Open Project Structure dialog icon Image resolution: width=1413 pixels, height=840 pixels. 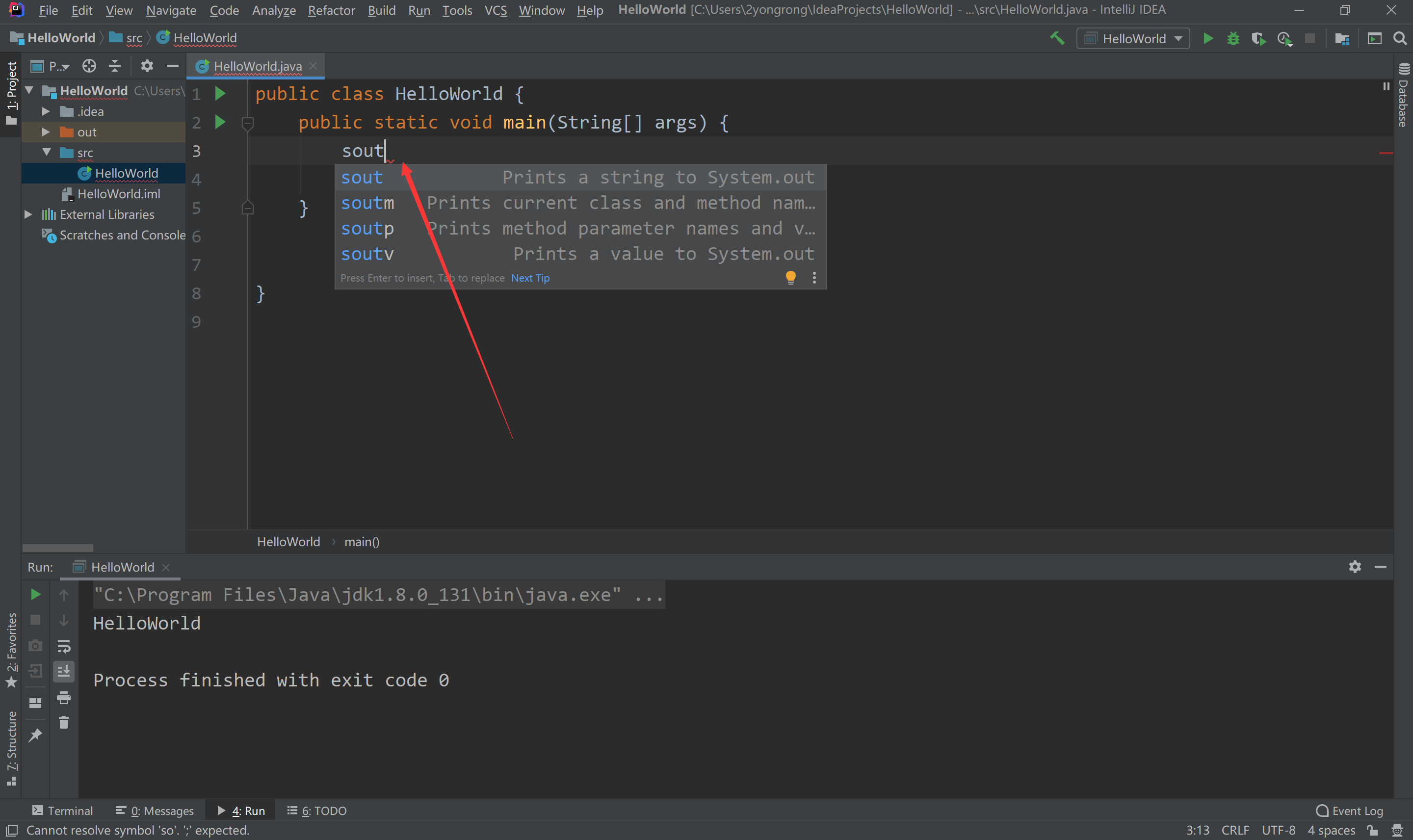click(1342, 38)
